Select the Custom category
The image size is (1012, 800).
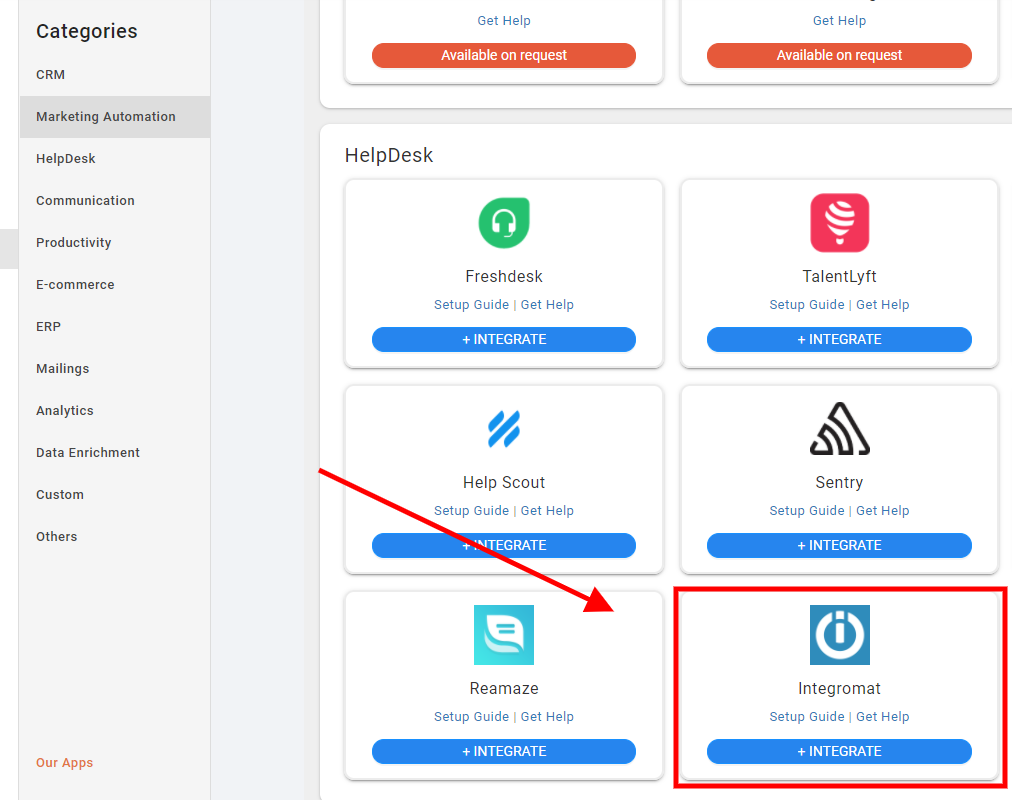(x=115, y=494)
